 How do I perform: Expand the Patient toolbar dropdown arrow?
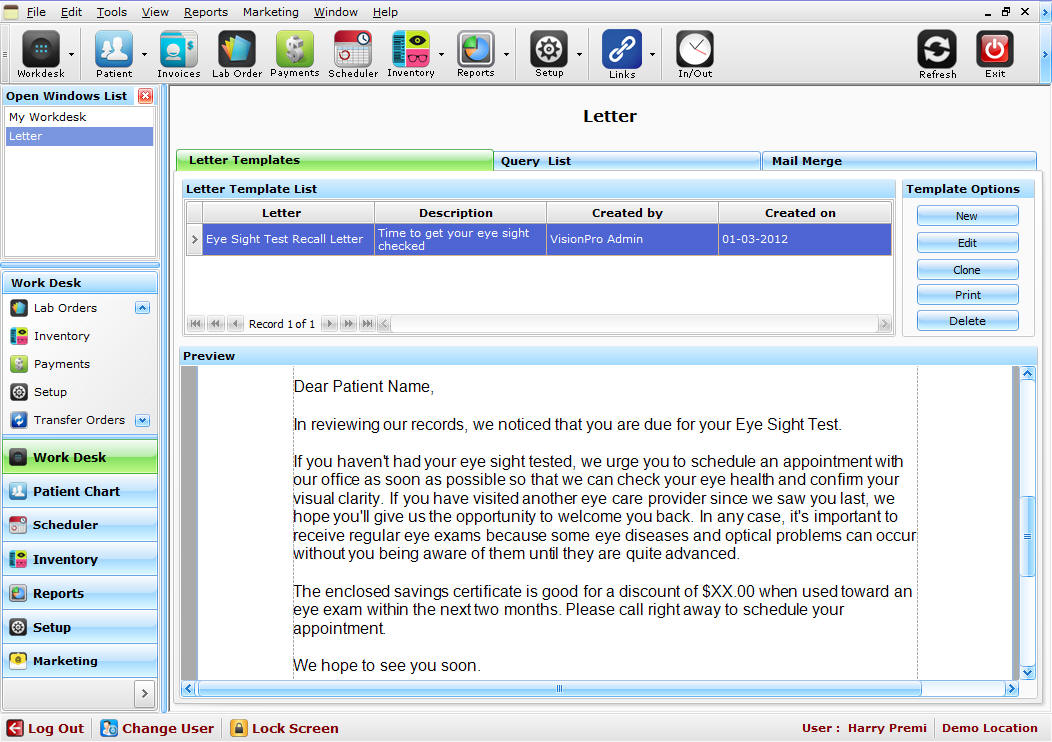145,54
